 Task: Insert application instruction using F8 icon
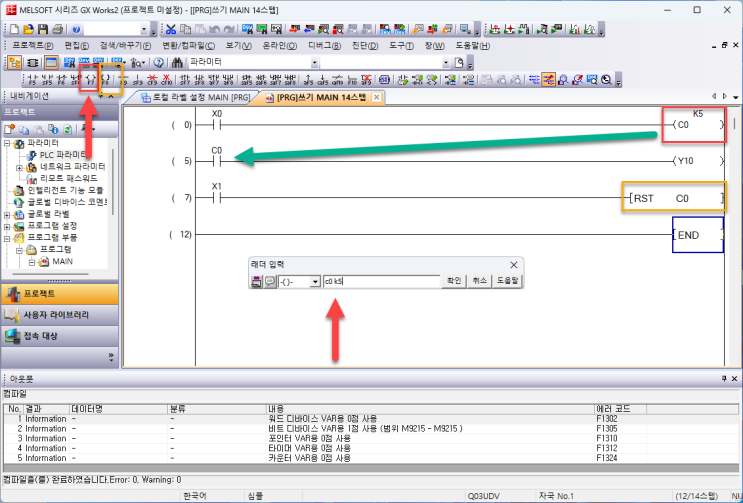(106, 80)
